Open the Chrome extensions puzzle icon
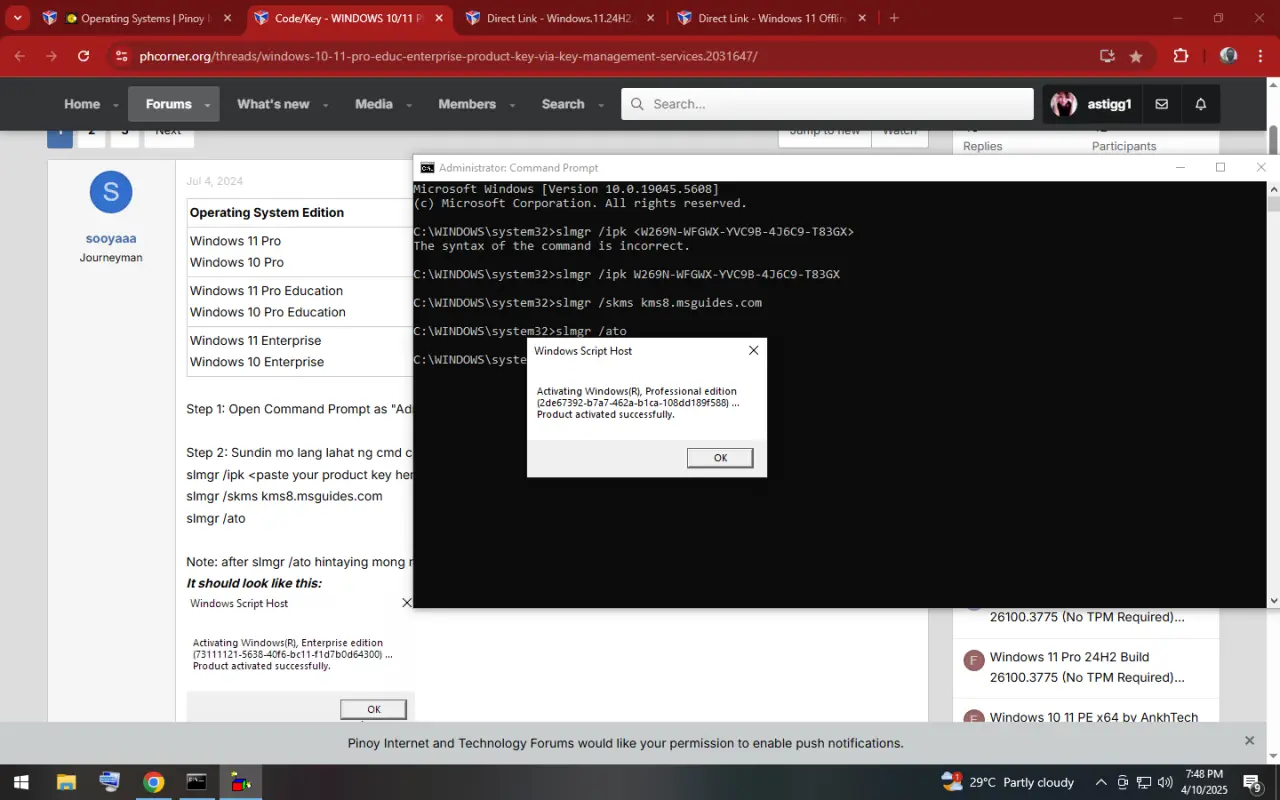 [1181, 56]
